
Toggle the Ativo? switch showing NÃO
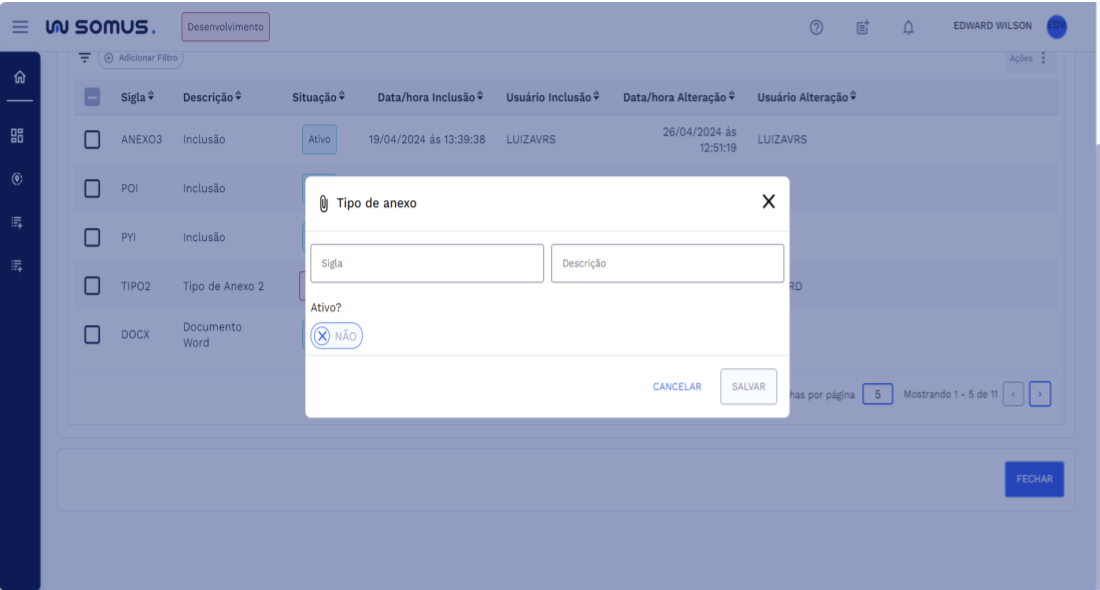point(336,336)
